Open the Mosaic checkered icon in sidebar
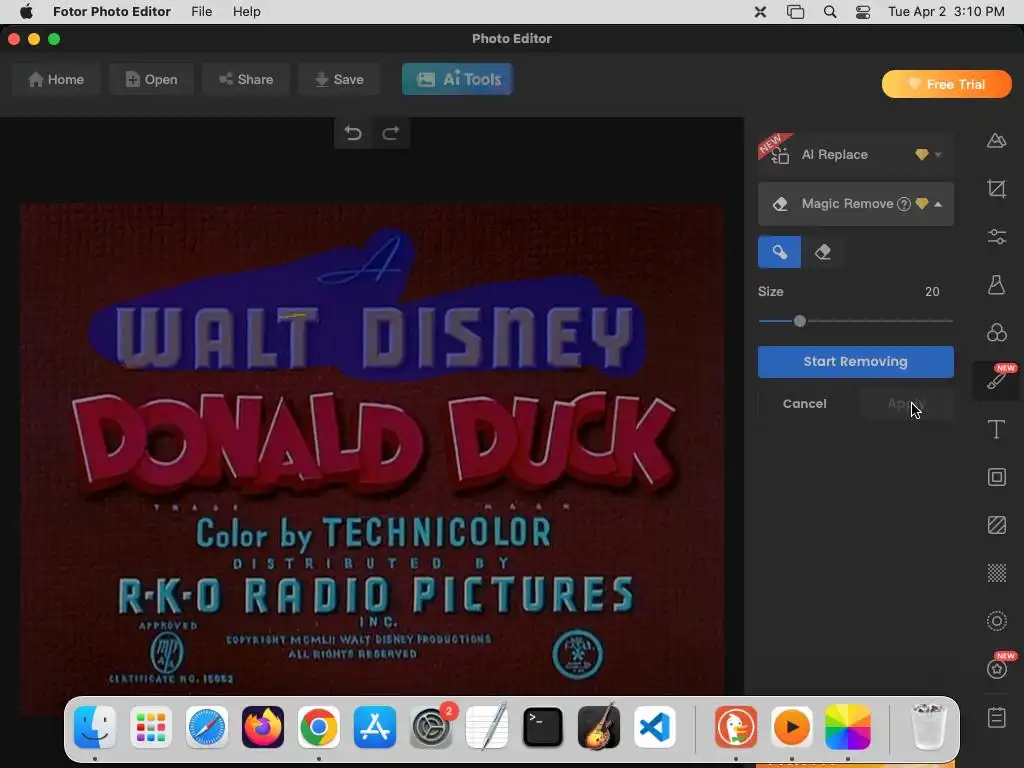 point(996,573)
